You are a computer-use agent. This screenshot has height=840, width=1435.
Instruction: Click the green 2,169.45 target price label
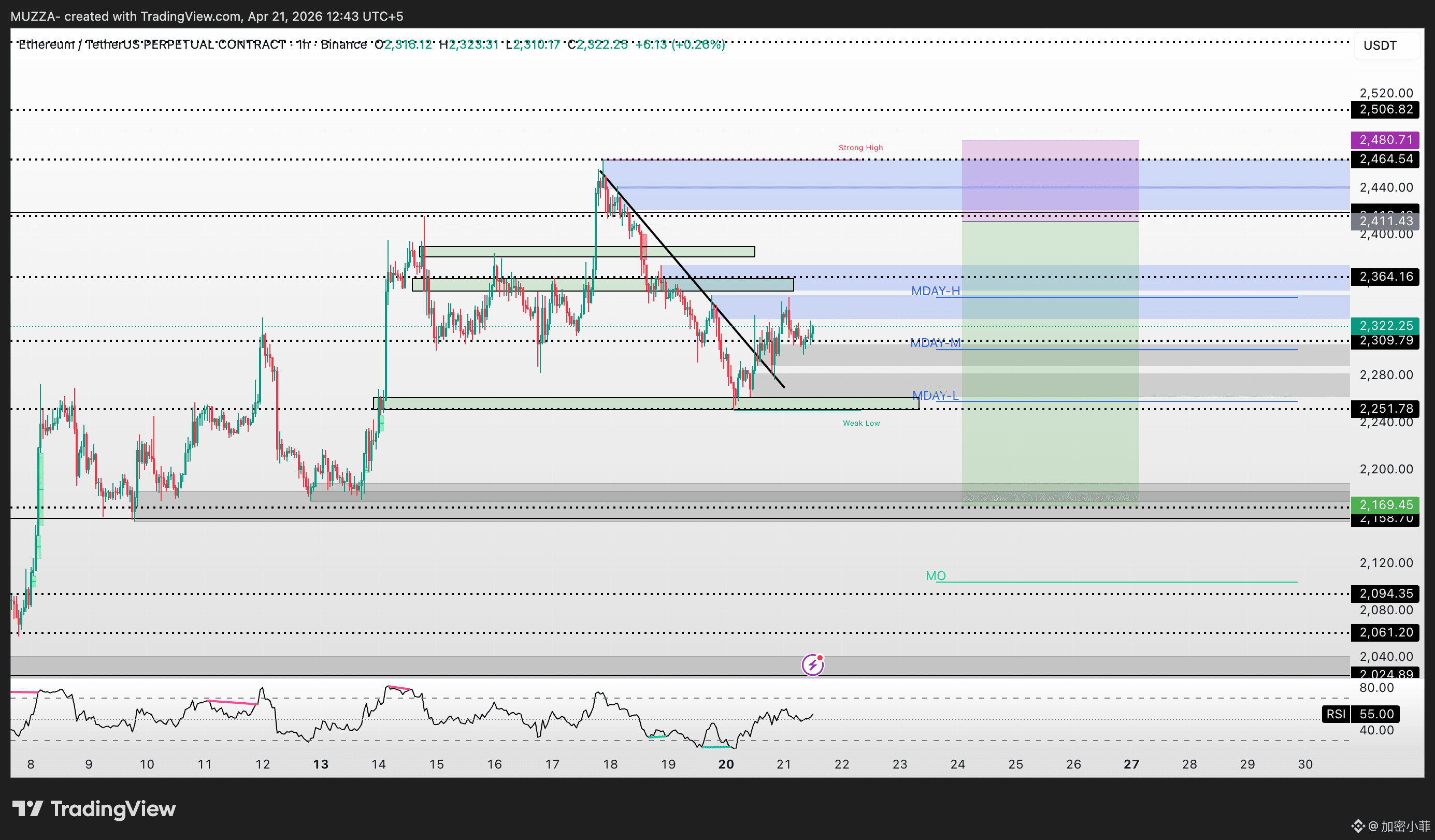1385,505
